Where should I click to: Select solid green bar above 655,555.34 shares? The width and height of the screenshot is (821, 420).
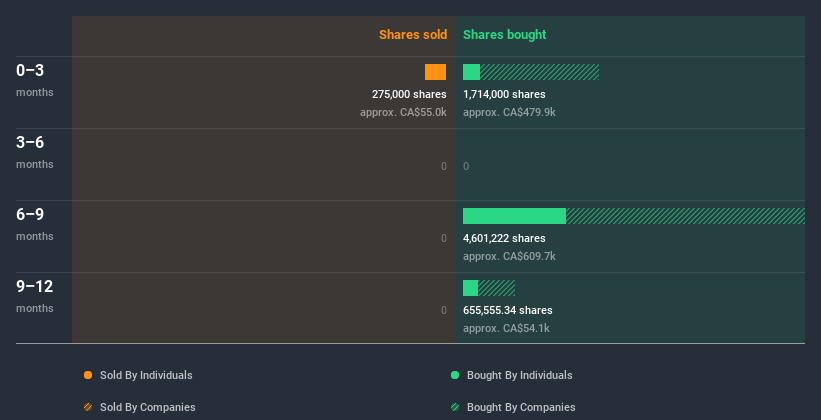(x=470, y=288)
